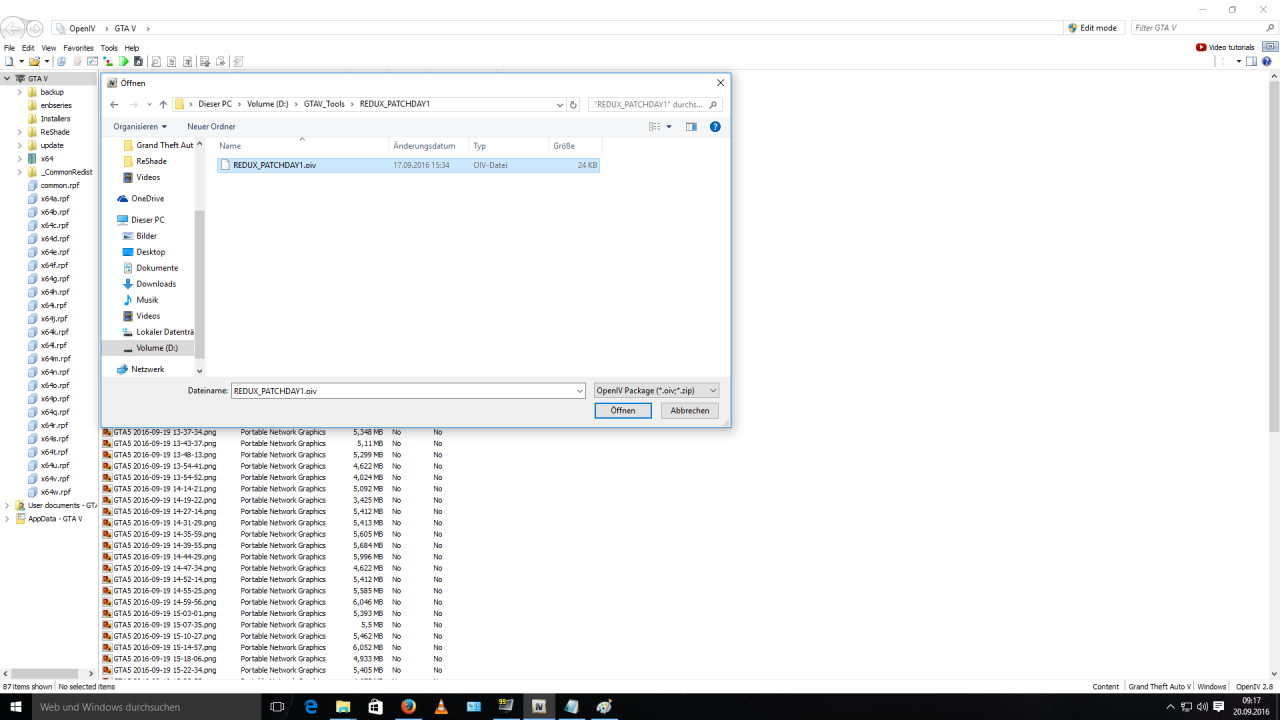Screen dimensions: 1280x720
Task: Click the OpenIV taskbar icon
Action: 539,706
